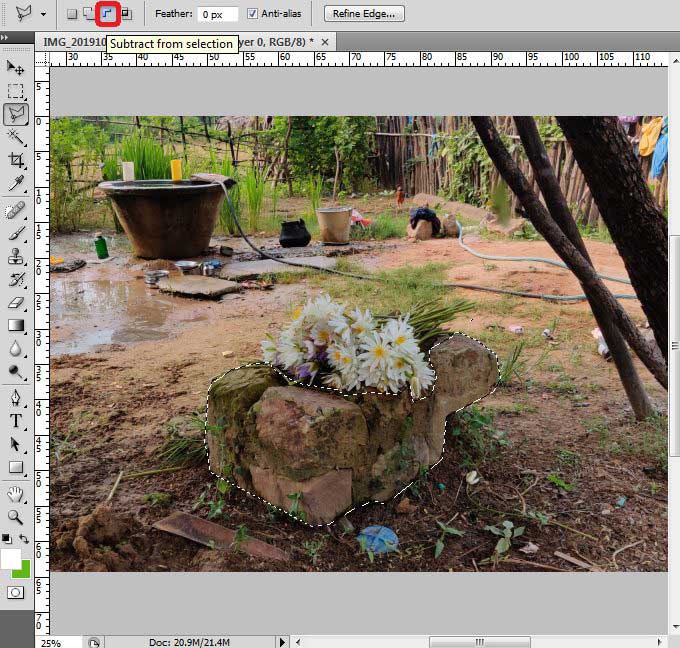Select the Dodge tool
Viewport: 680px width, 648px height.
(16, 372)
